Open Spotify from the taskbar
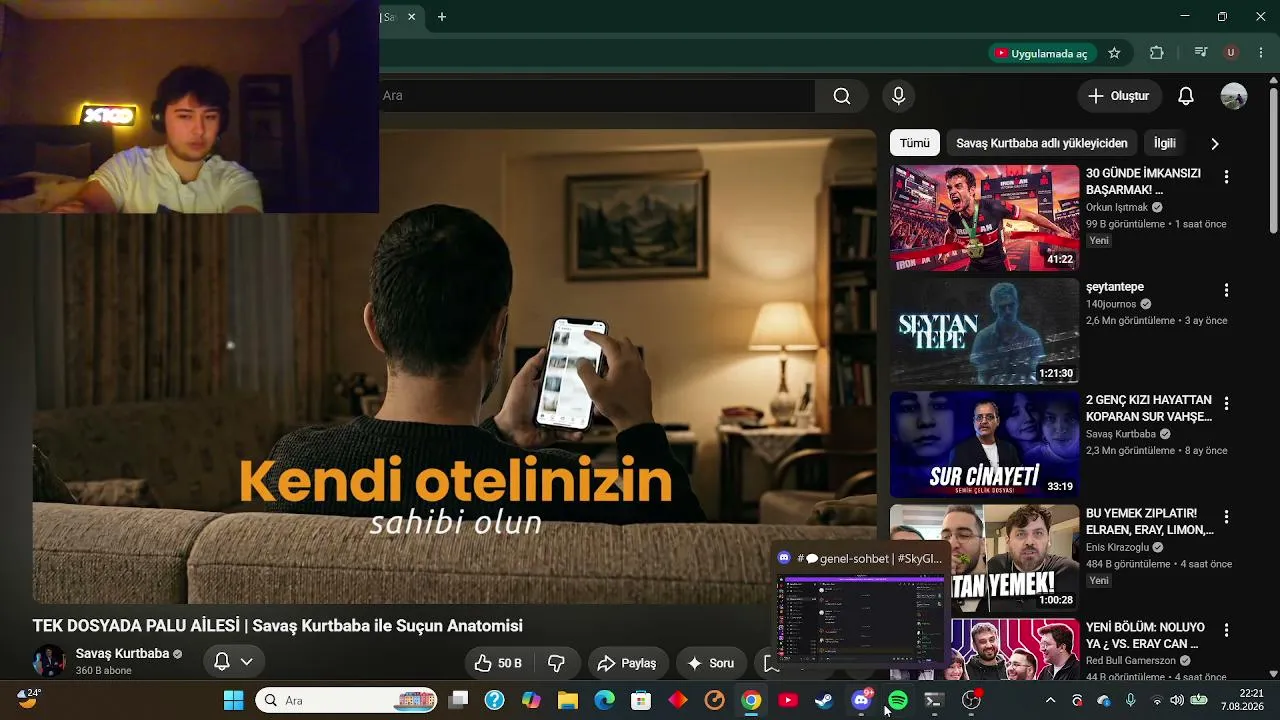This screenshot has height=720, width=1280. 898,701
